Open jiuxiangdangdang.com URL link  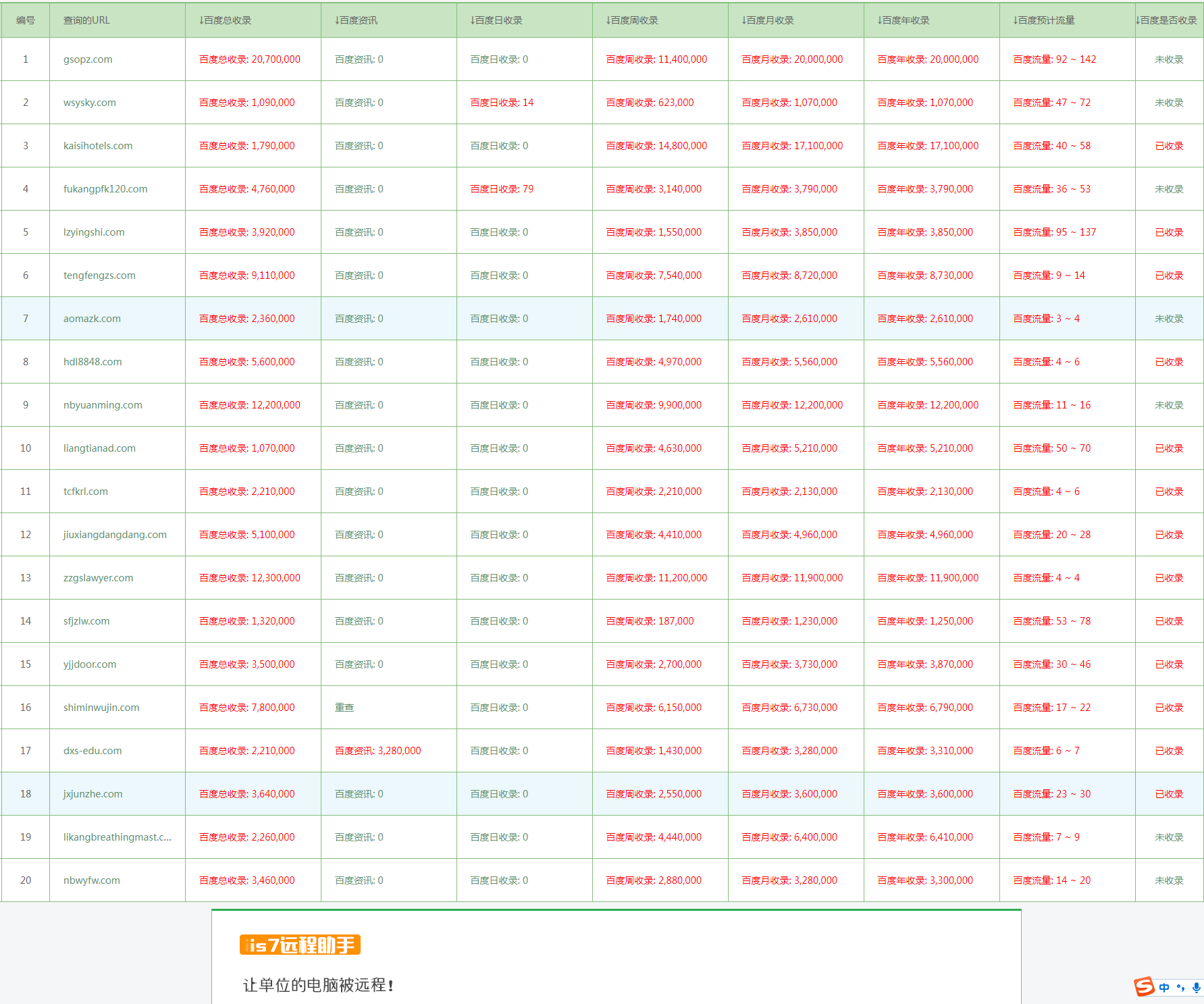(115, 535)
